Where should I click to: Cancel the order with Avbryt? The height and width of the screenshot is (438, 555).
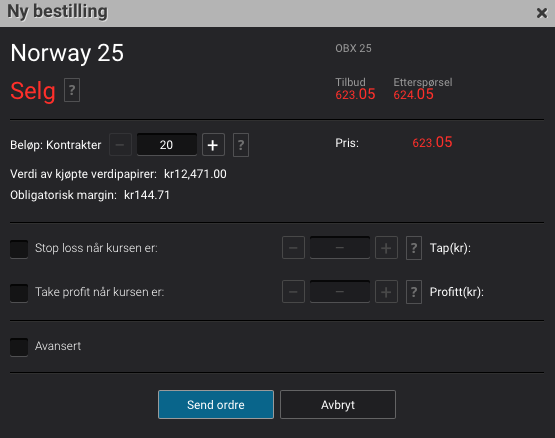pyautogui.click(x=338, y=404)
